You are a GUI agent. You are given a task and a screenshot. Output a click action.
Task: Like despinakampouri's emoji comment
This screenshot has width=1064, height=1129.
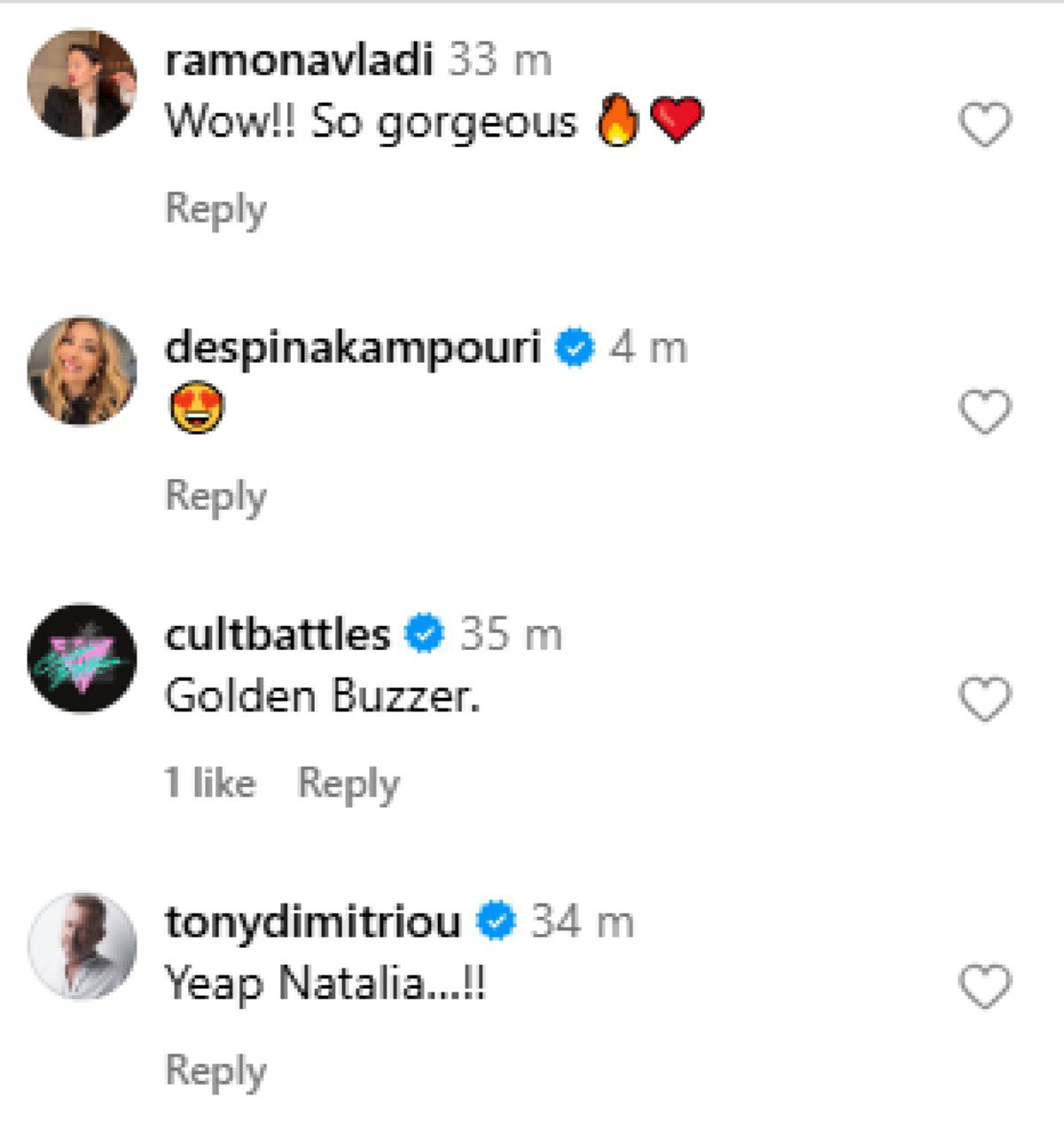click(985, 412)
